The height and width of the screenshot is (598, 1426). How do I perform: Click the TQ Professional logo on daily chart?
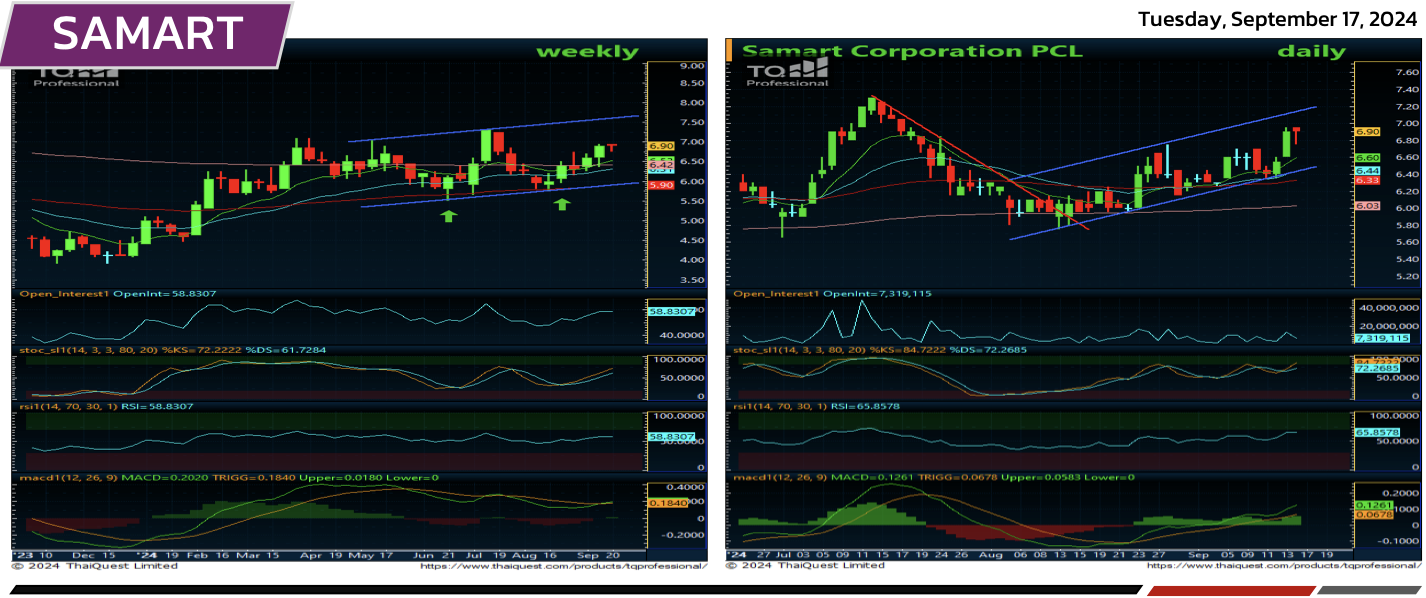pyautogui.click(x=789, y=72)
